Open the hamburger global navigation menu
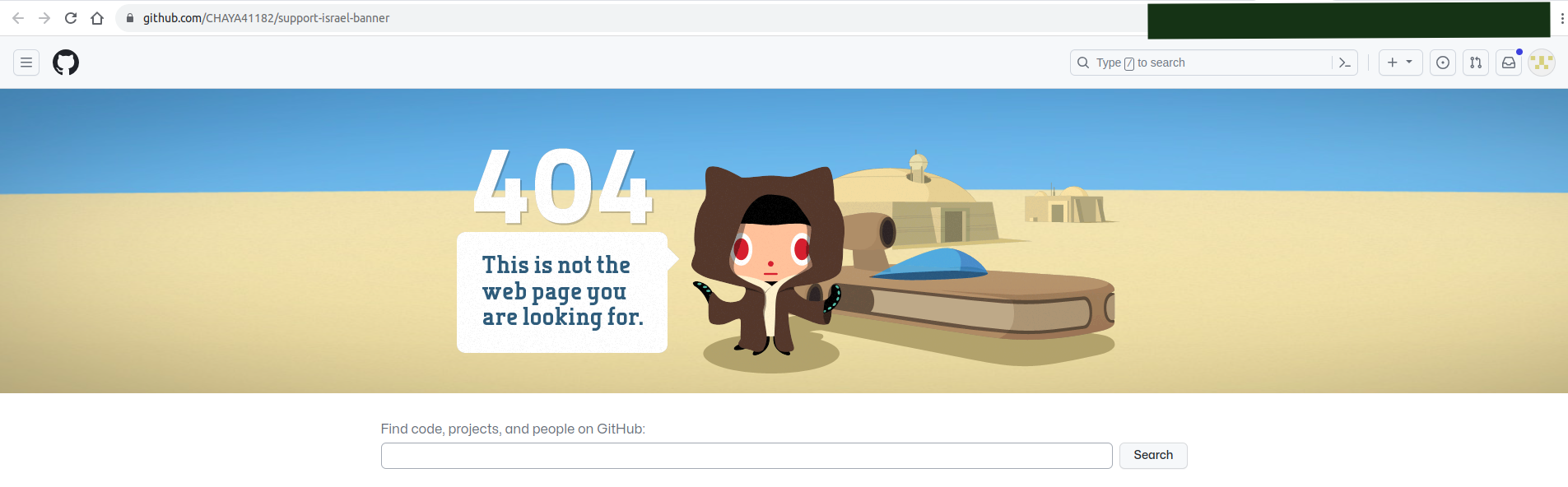Viewport: 1568px width, 487px height. tap(26, 63)
